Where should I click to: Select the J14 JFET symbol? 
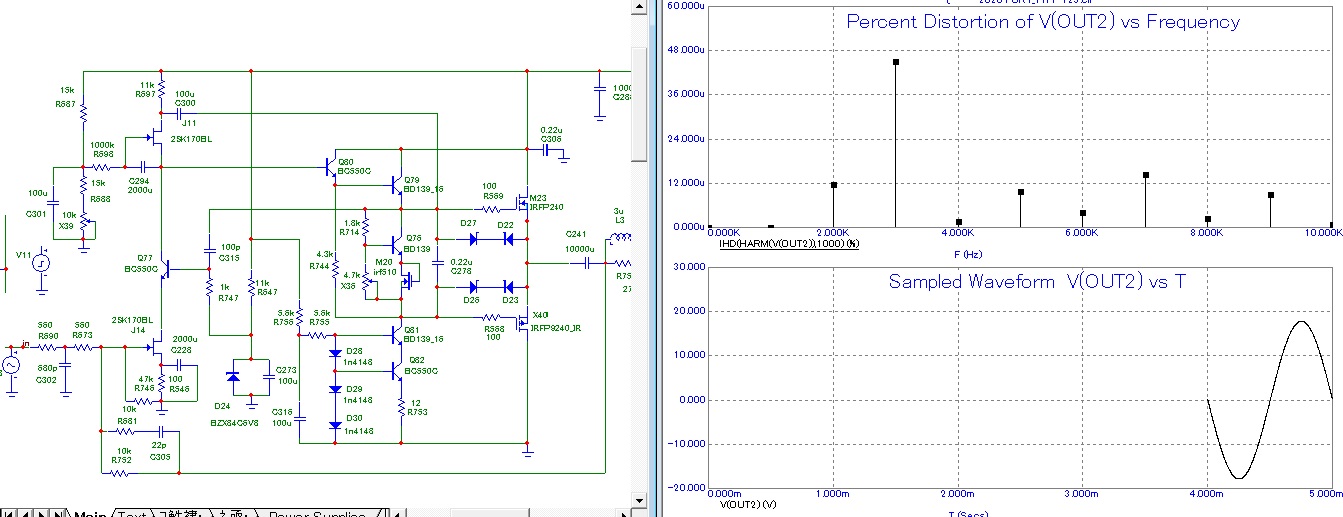tap(156, 348)
